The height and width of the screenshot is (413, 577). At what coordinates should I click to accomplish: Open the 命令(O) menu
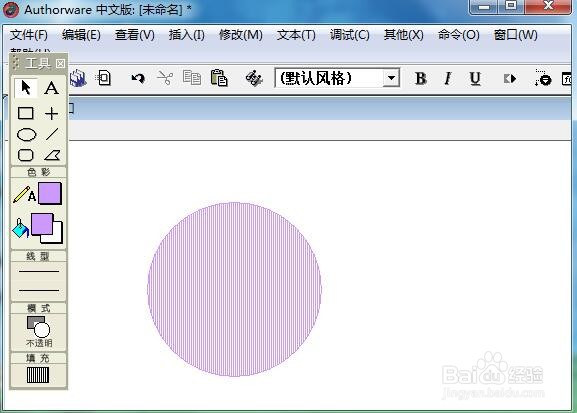[x=459, y=35]
